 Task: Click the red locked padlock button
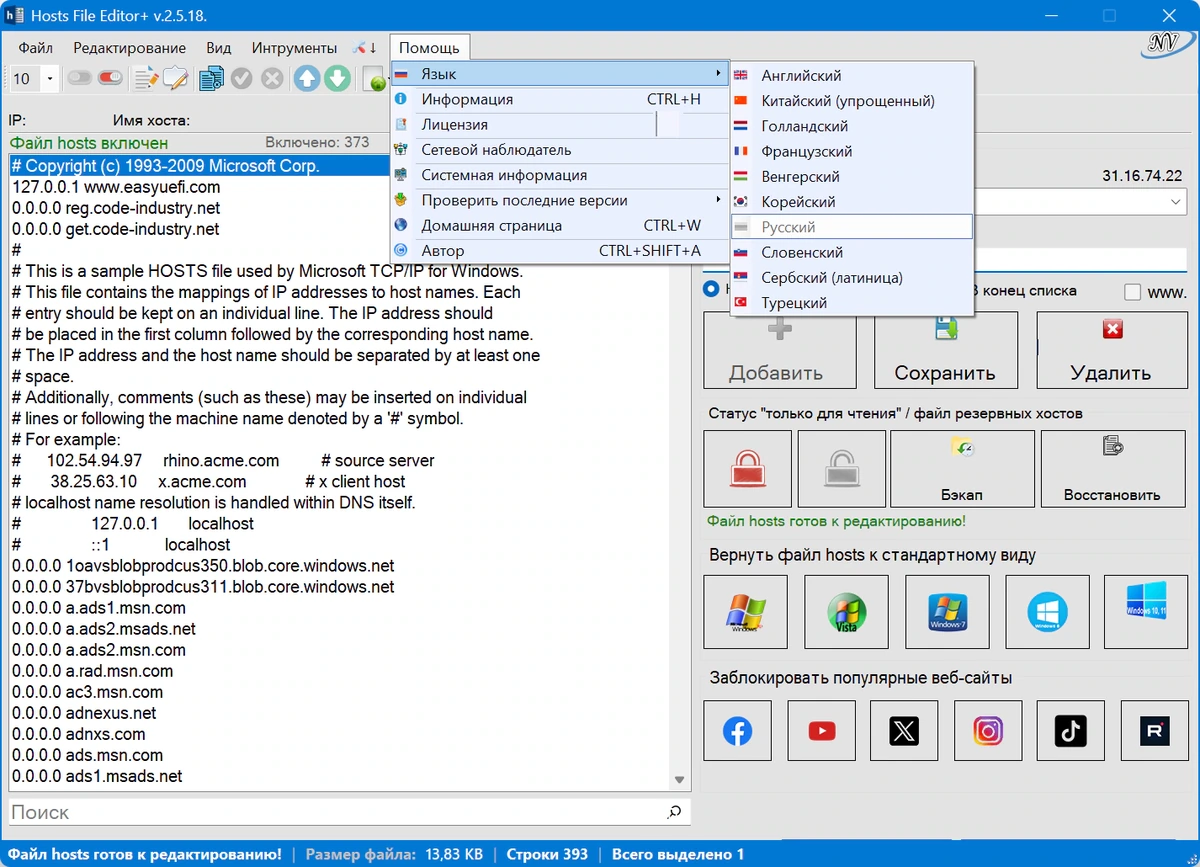point(747,469)
